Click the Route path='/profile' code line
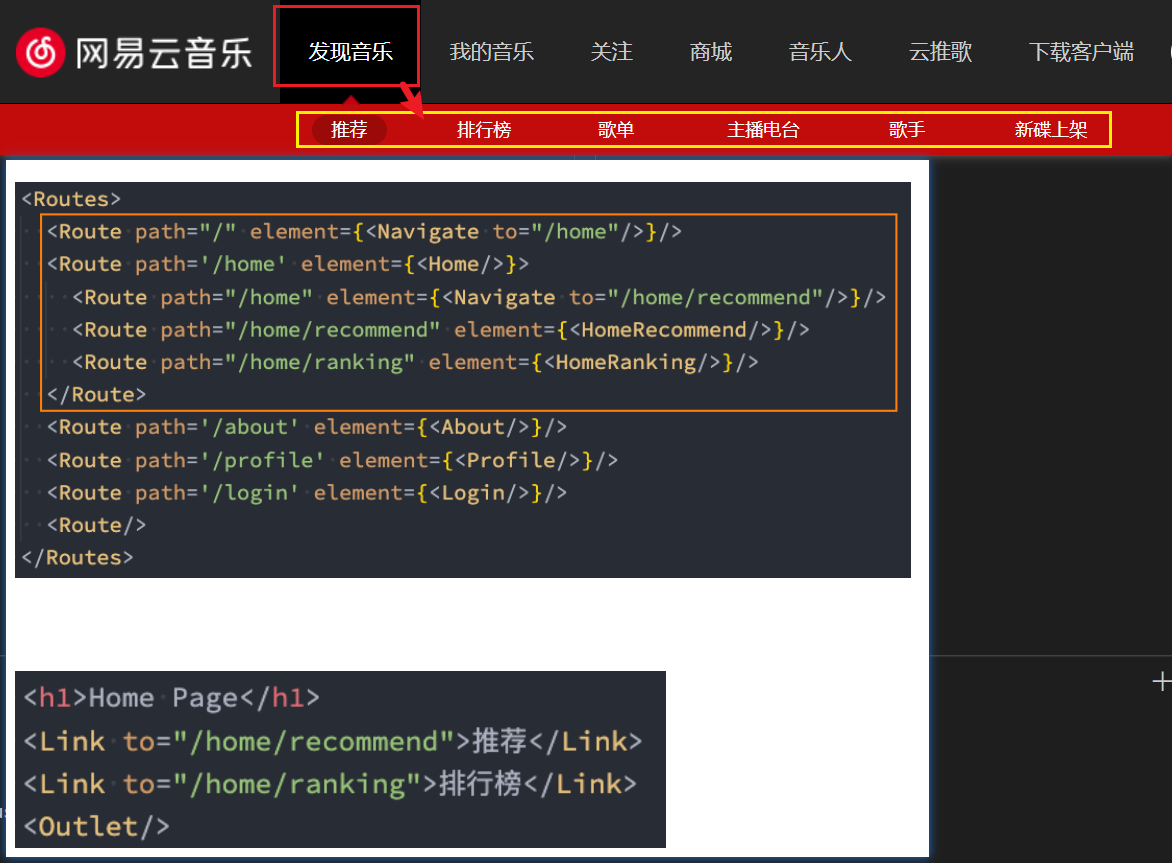 [332, 460]
